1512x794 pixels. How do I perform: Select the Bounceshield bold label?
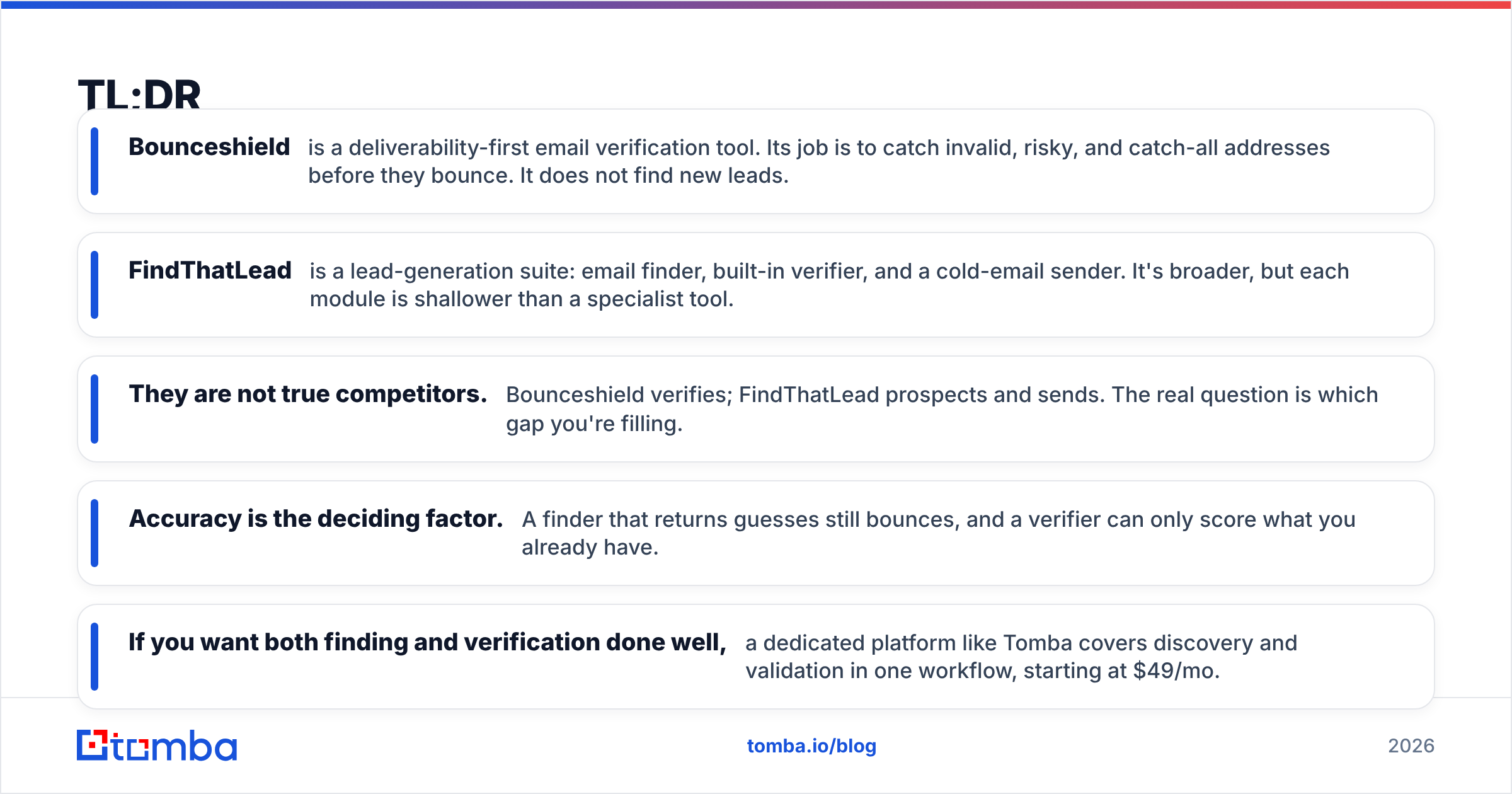[209, 147]
